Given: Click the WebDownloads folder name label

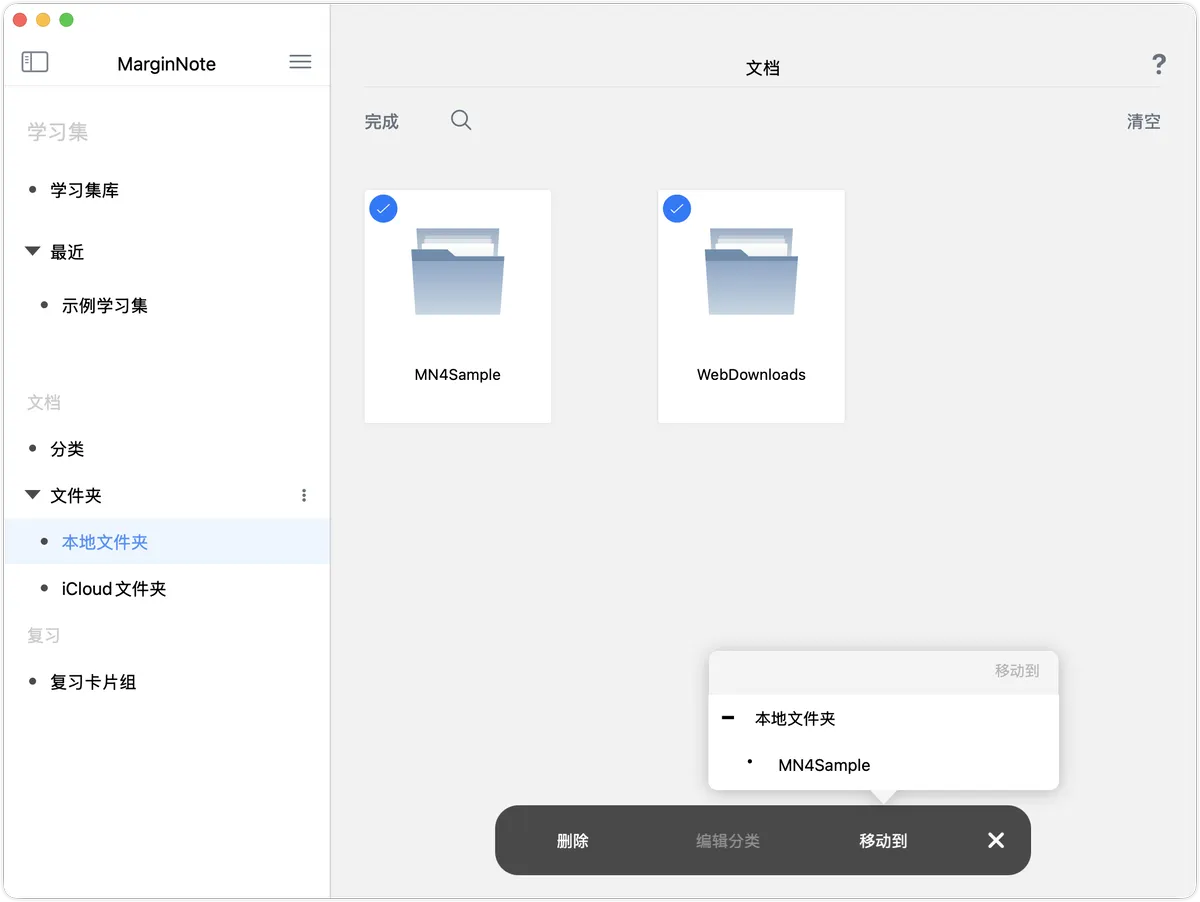Looking at the screenshot, I should [751, 375].
